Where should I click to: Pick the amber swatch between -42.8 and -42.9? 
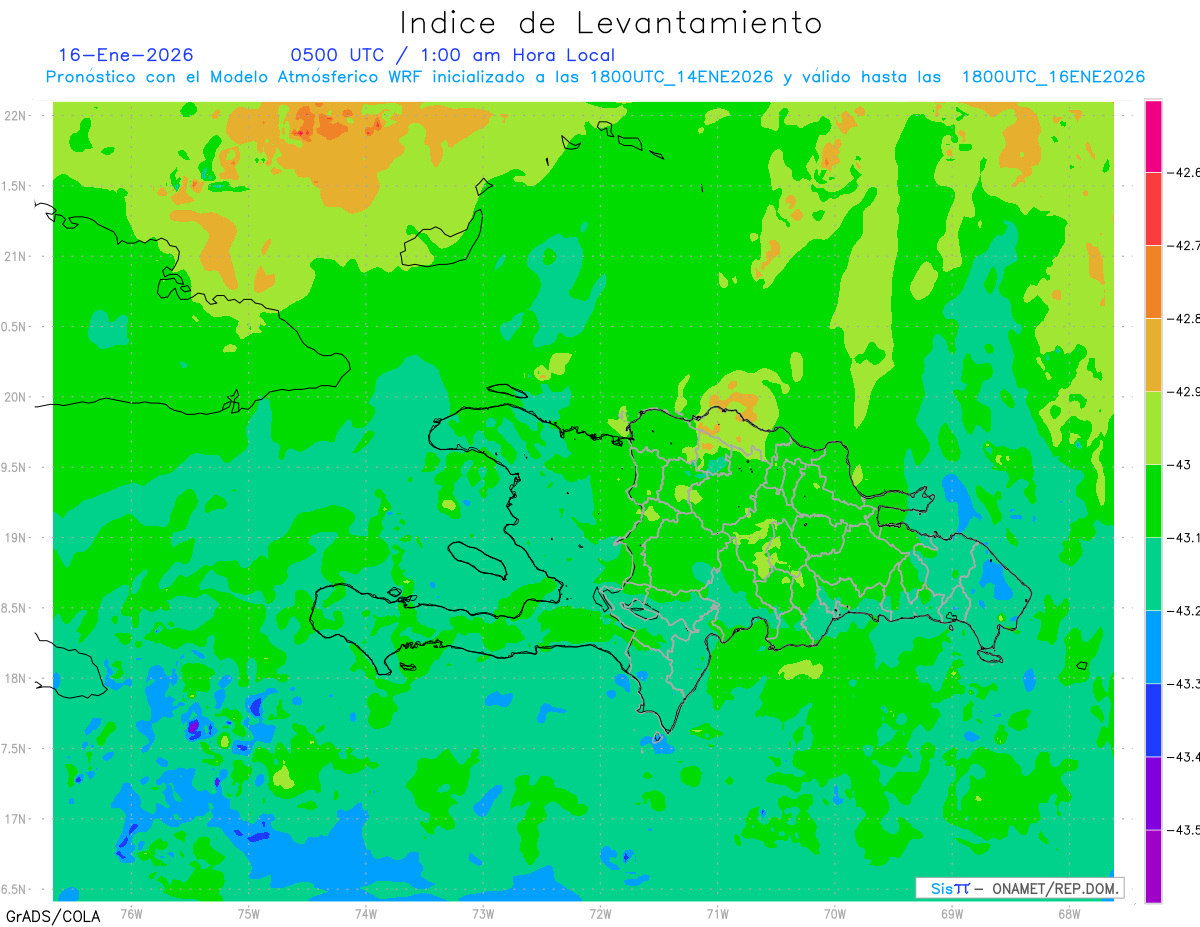pos(1153,355)
